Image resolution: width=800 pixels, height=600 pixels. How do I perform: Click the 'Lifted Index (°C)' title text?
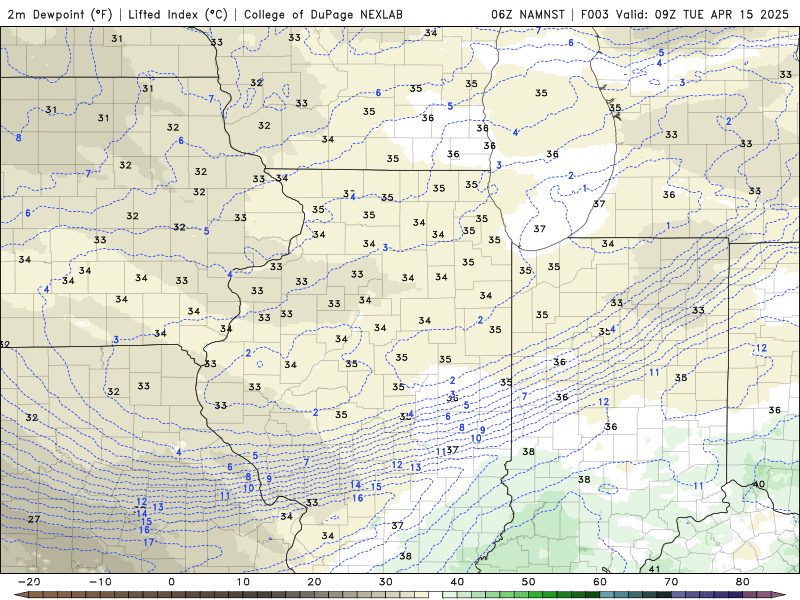[x=178, y=14]
